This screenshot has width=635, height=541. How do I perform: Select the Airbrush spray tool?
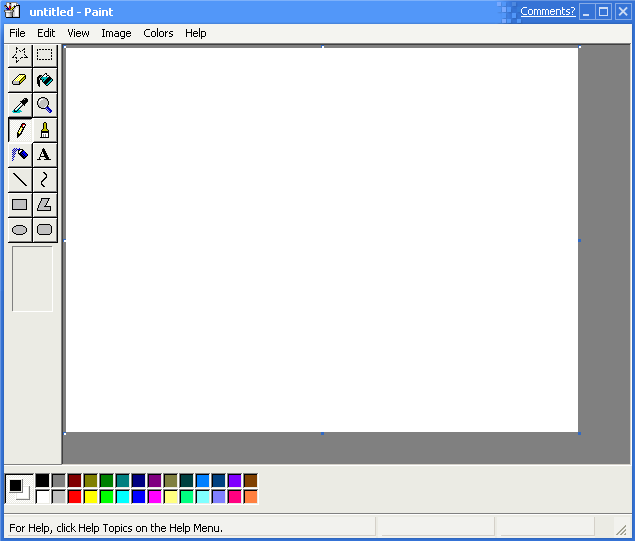[20, 155]
